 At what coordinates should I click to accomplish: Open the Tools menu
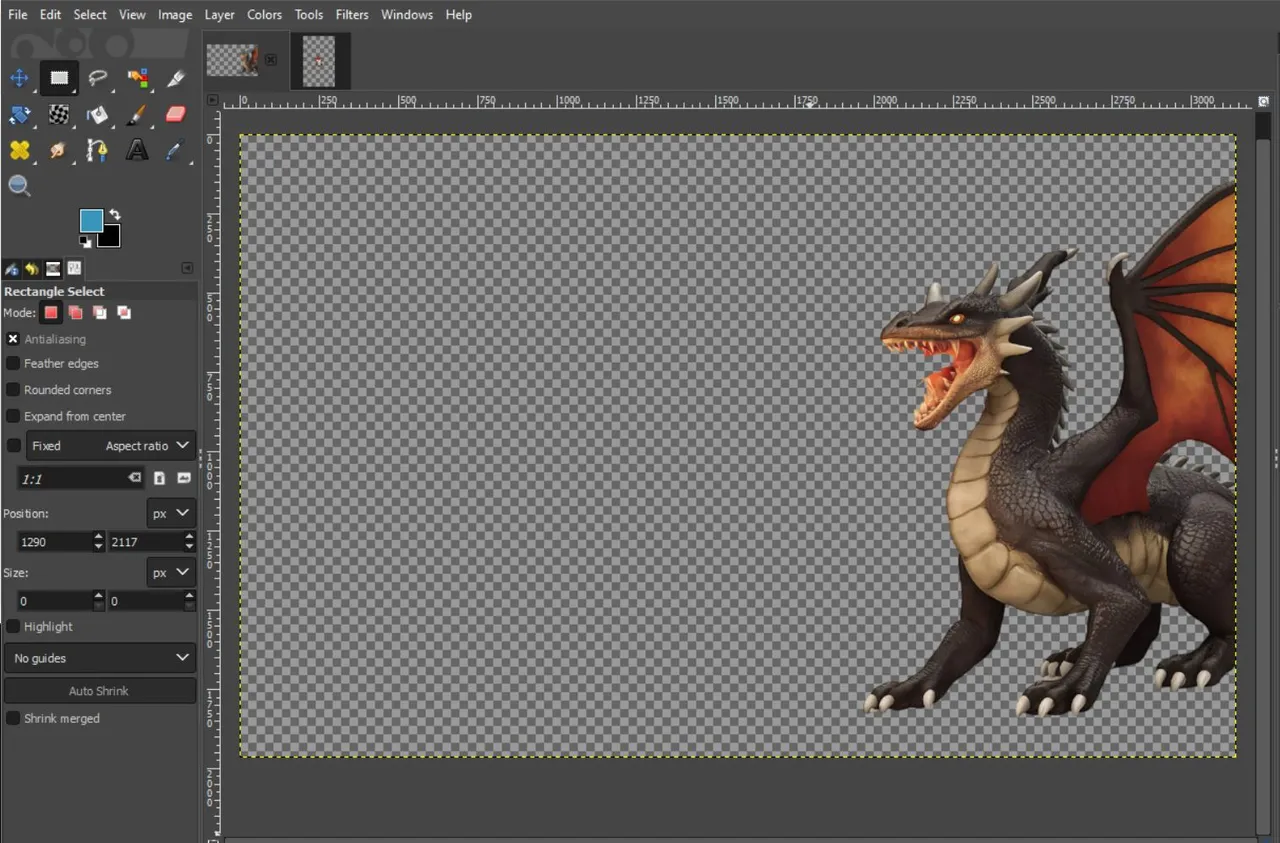click(x=309, y=15)
